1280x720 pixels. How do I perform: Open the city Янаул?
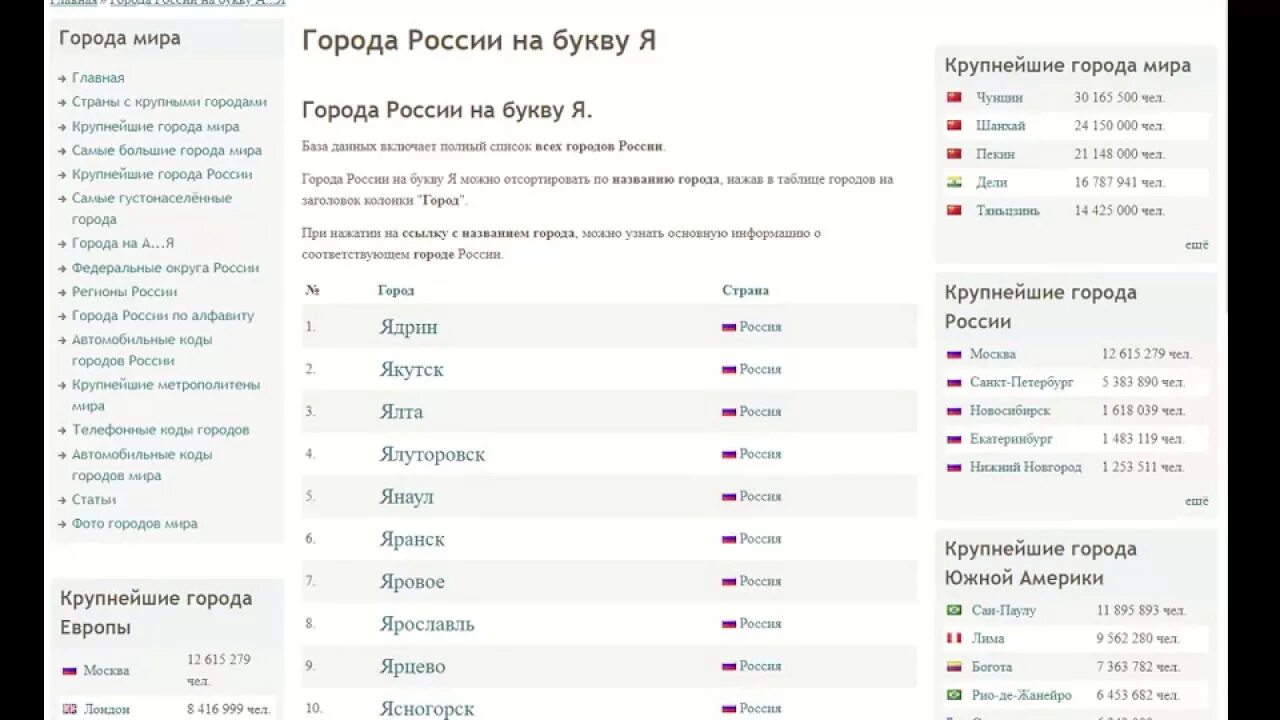[x=406, y=497]
